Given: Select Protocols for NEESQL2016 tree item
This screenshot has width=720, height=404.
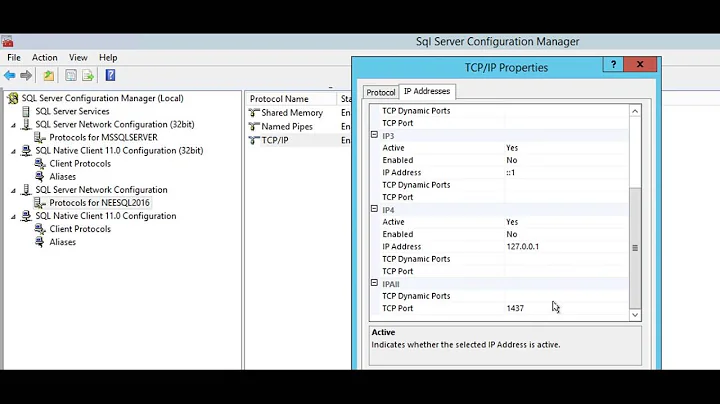Looking at the screenshot, I should (99, 203).
